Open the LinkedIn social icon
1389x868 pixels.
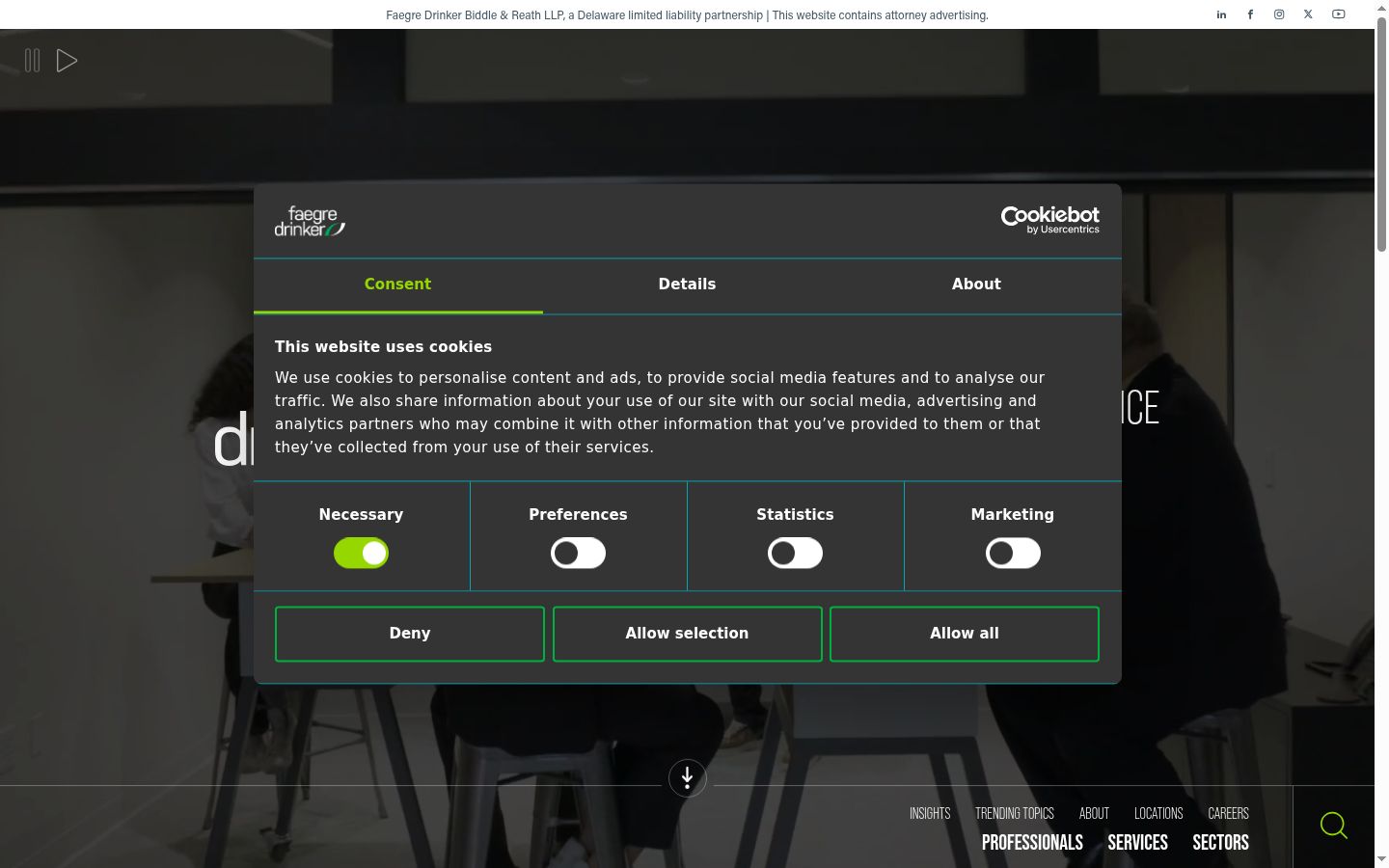(1221, 14)
